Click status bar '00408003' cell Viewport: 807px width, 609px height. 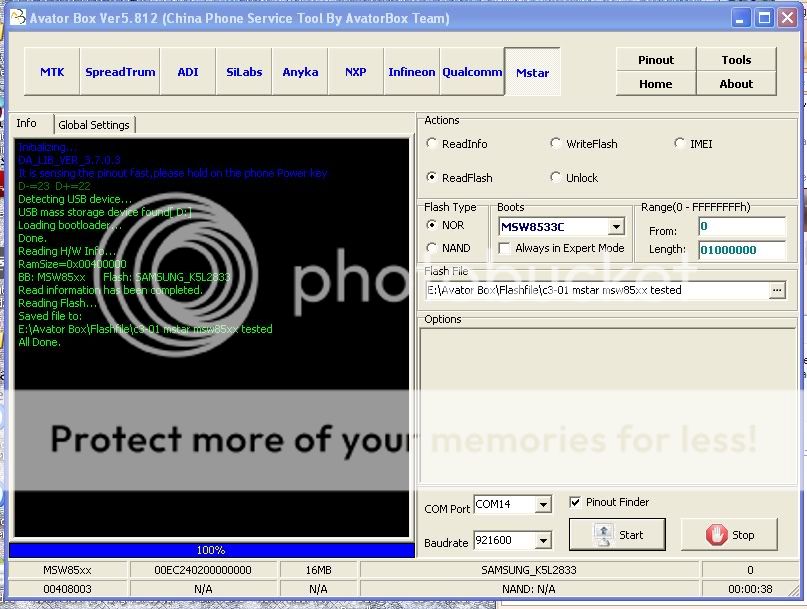pos(67,589)
